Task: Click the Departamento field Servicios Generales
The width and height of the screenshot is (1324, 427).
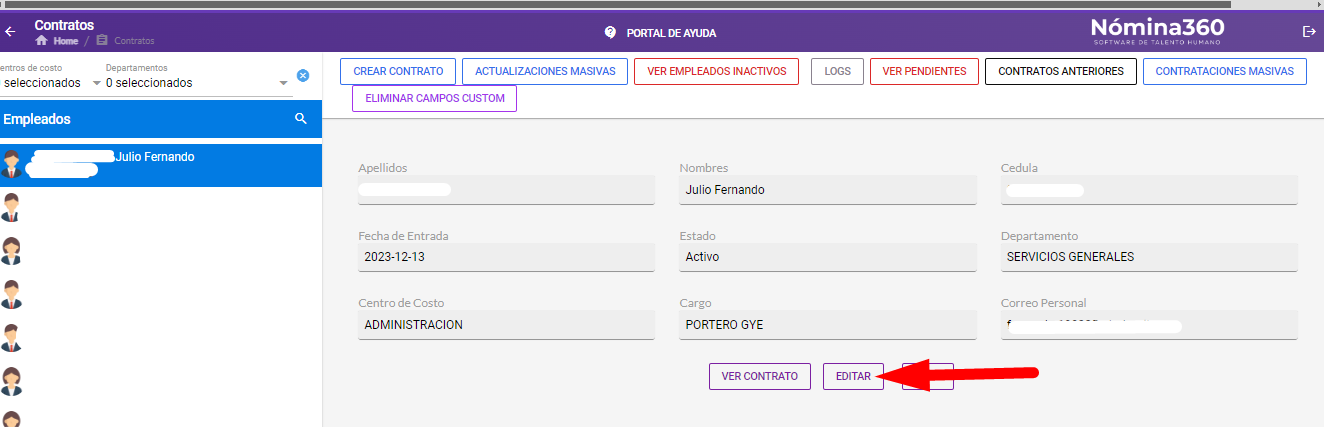Action: point(1149,257)
